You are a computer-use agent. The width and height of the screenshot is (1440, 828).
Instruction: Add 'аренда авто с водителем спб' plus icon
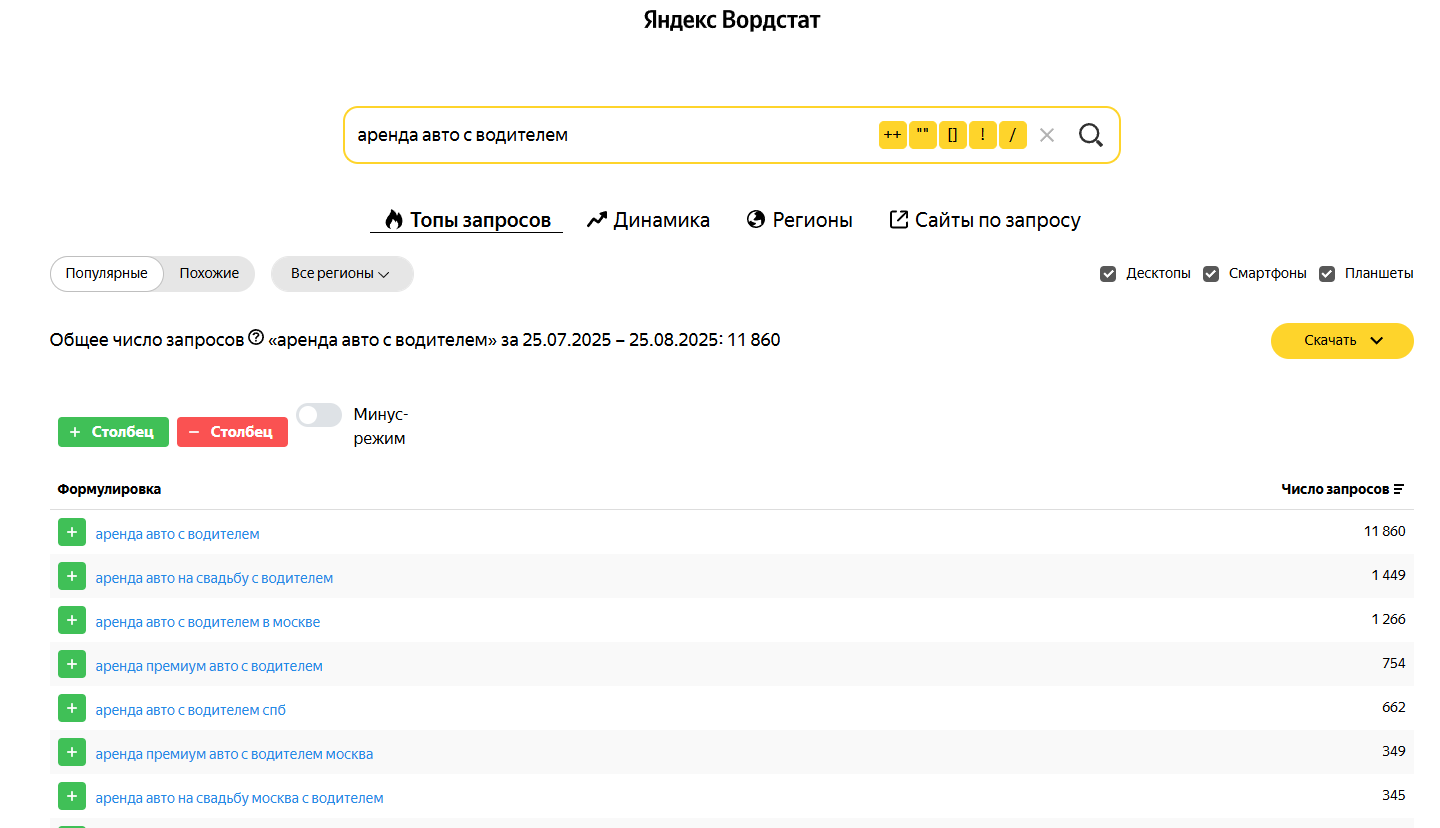(71, 709)
